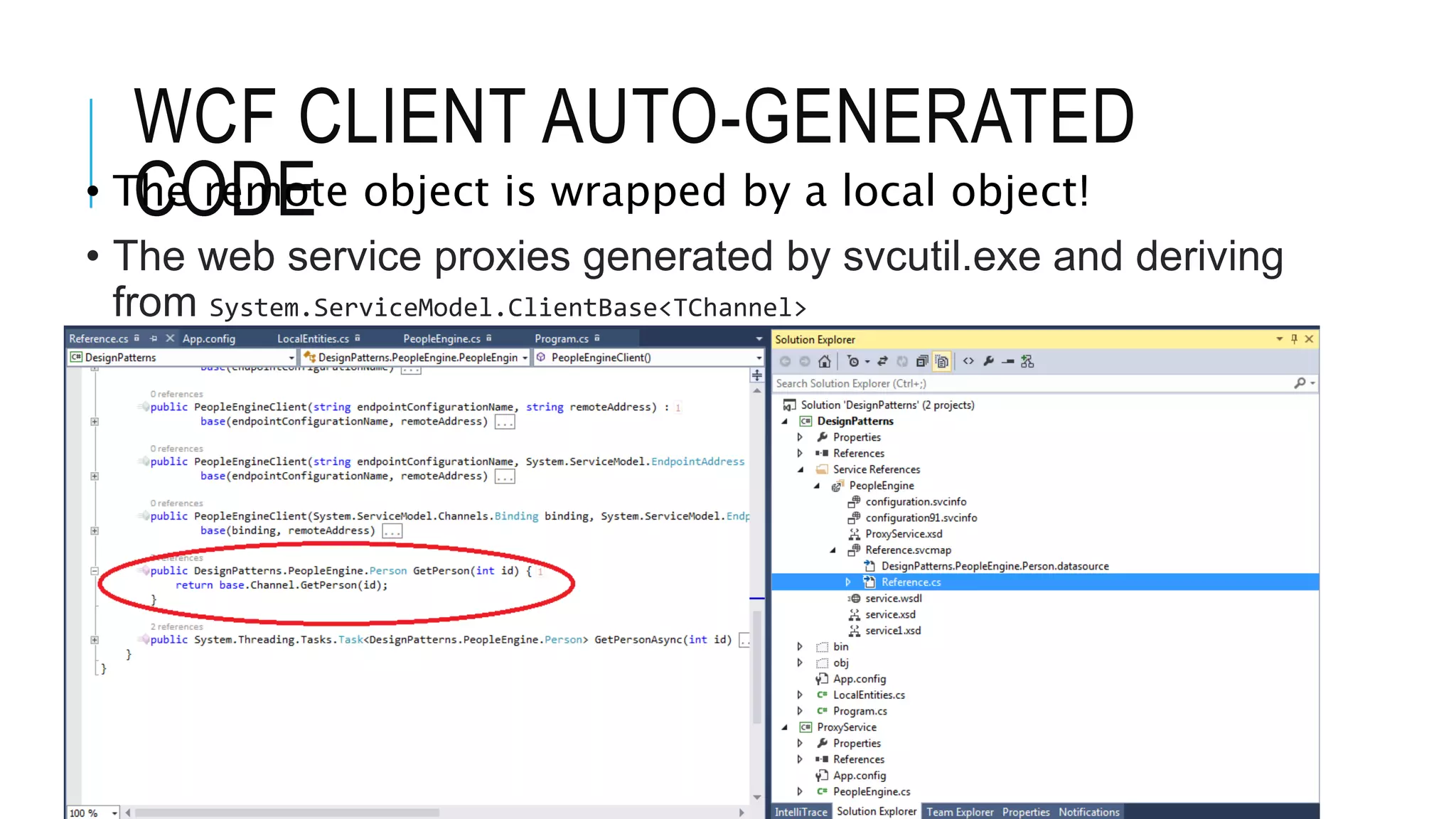Select service1.xsd file
The height and width of the screenshot is (819, 1456).
click(x=893, y=631)
